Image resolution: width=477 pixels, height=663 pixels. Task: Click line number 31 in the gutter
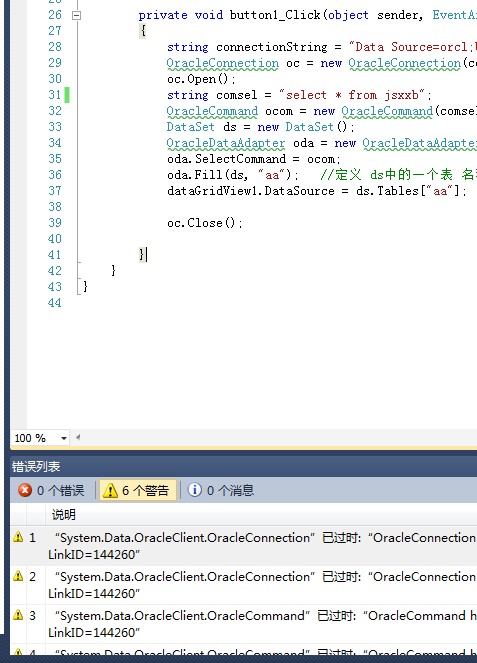point(55,95)
